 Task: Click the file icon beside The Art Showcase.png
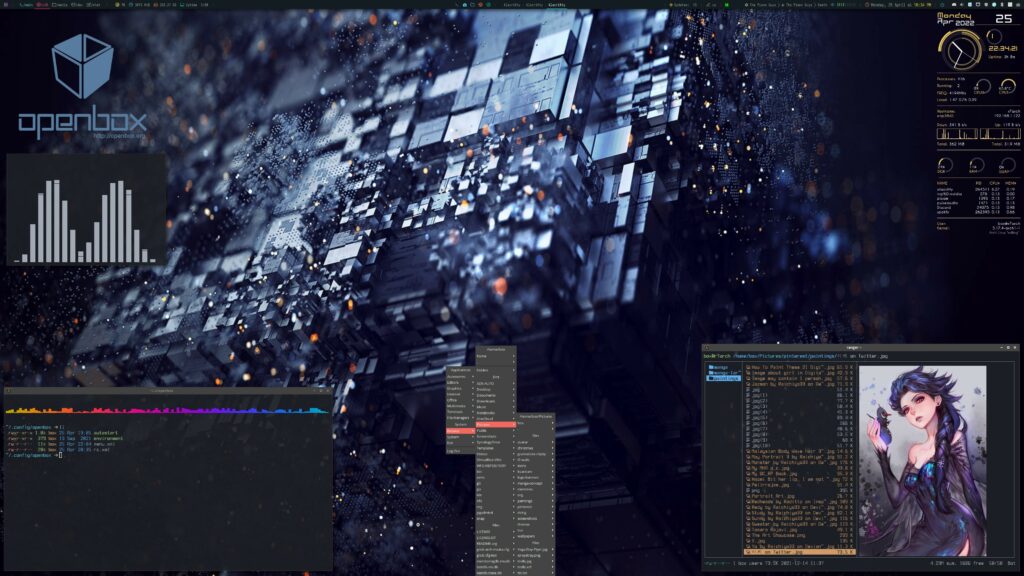748,536
